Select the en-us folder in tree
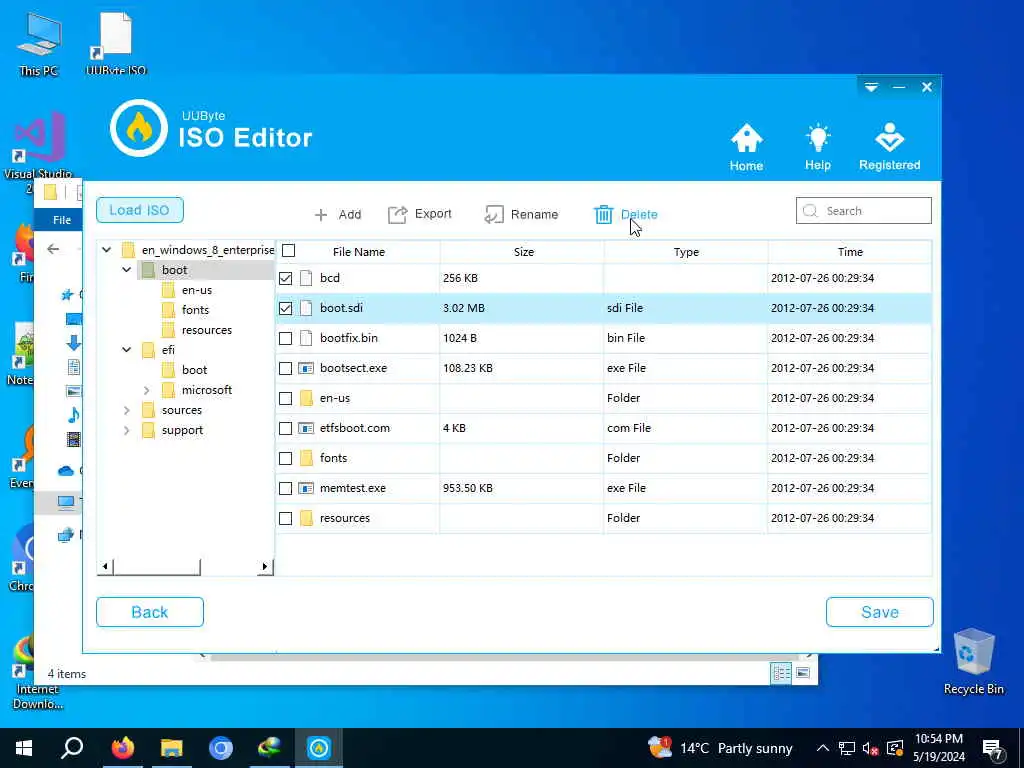This screenshot has width=1024, height=768. point(197,290)
